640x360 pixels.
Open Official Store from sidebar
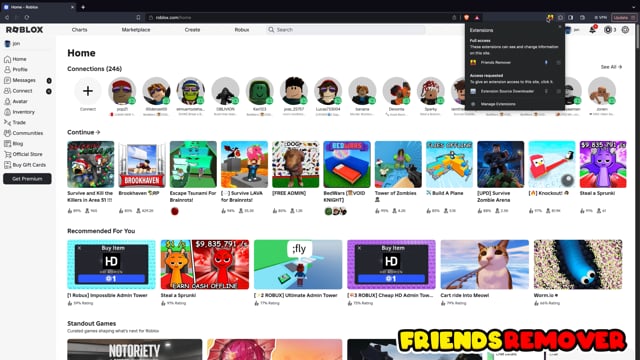point(24,154)
